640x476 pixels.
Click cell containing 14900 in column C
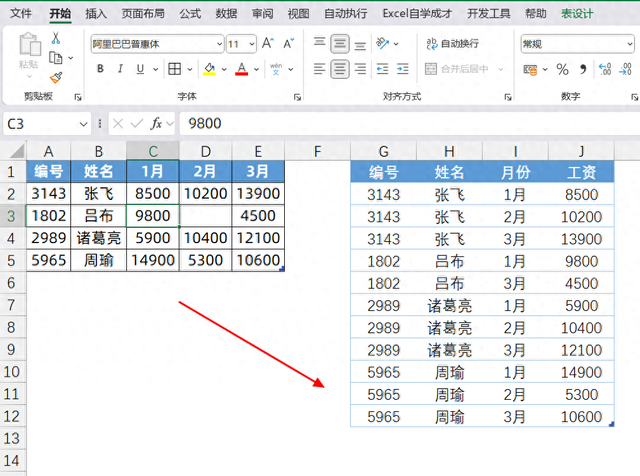coord(153,260)
